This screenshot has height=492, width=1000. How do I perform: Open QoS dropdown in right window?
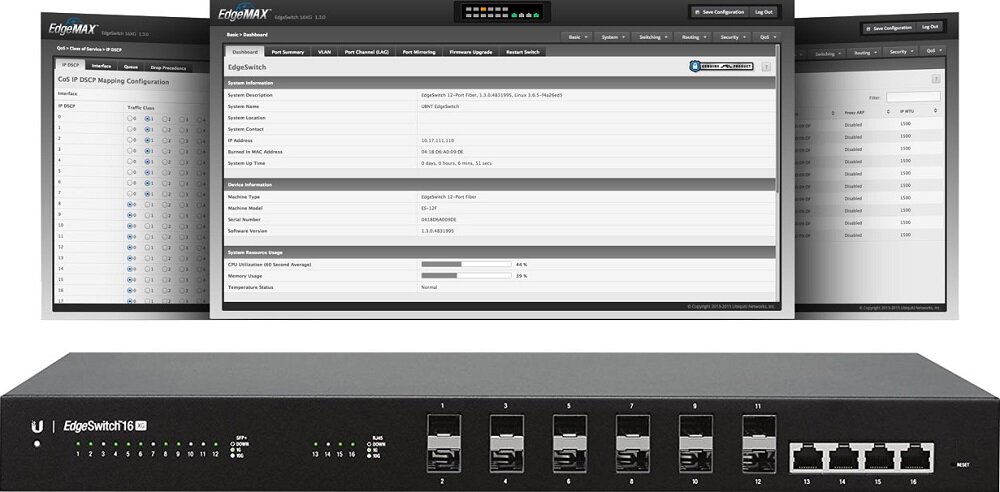pyautogui.click(x=933, y=50)
